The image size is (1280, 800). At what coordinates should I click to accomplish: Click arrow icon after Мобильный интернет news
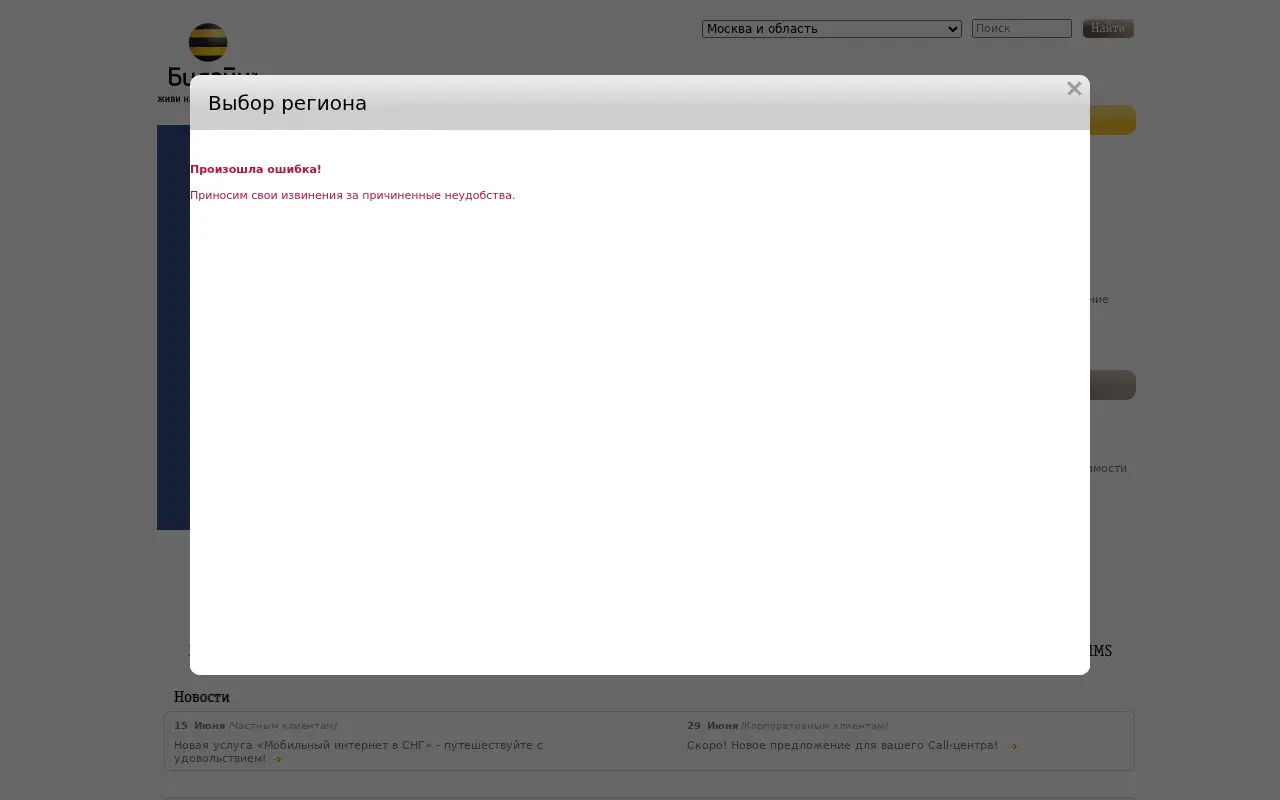pyautogui.click(x=278, y=759)
